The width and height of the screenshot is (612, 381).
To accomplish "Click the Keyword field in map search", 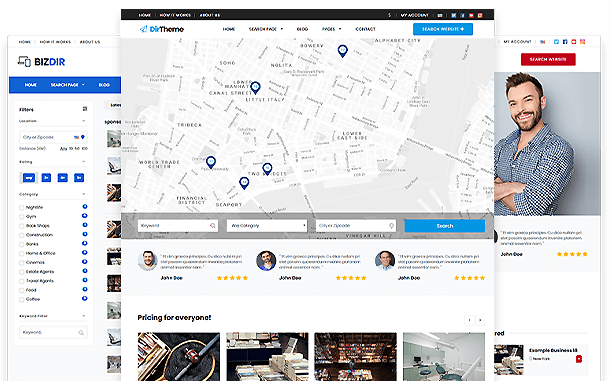I will 178,226.
